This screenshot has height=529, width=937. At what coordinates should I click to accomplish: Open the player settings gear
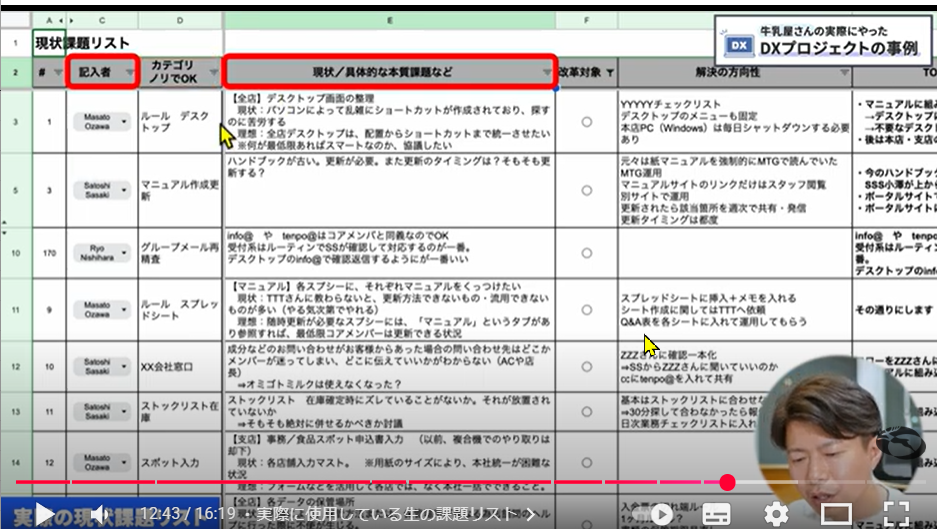[776, 514]
